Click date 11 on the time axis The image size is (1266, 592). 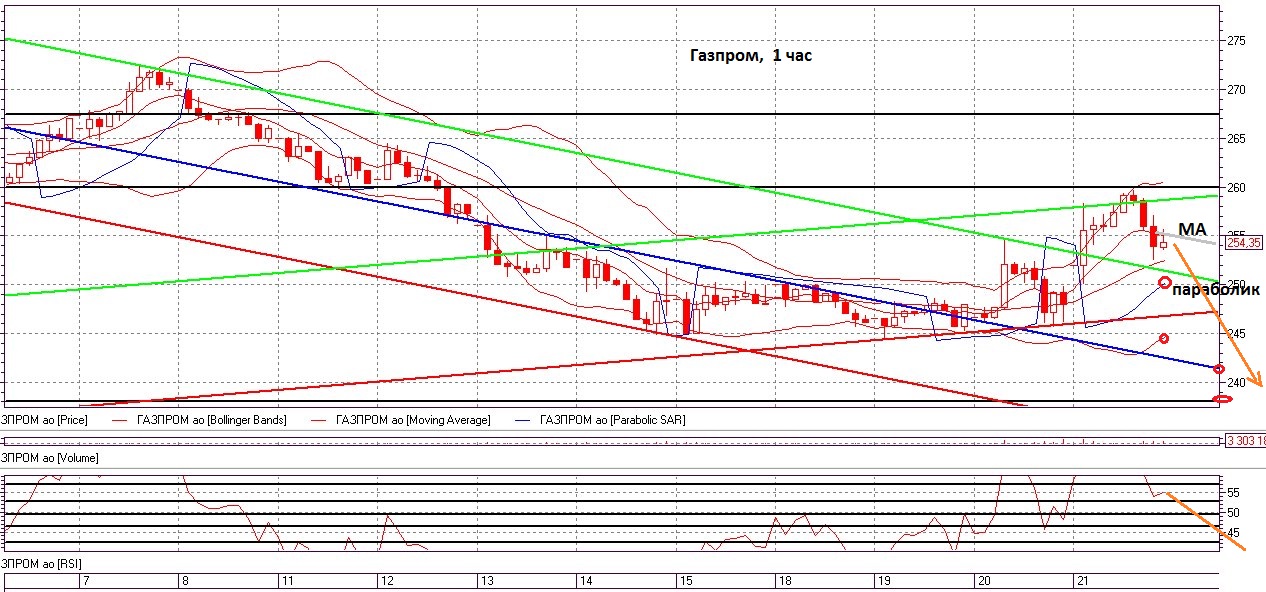point(287,581)
